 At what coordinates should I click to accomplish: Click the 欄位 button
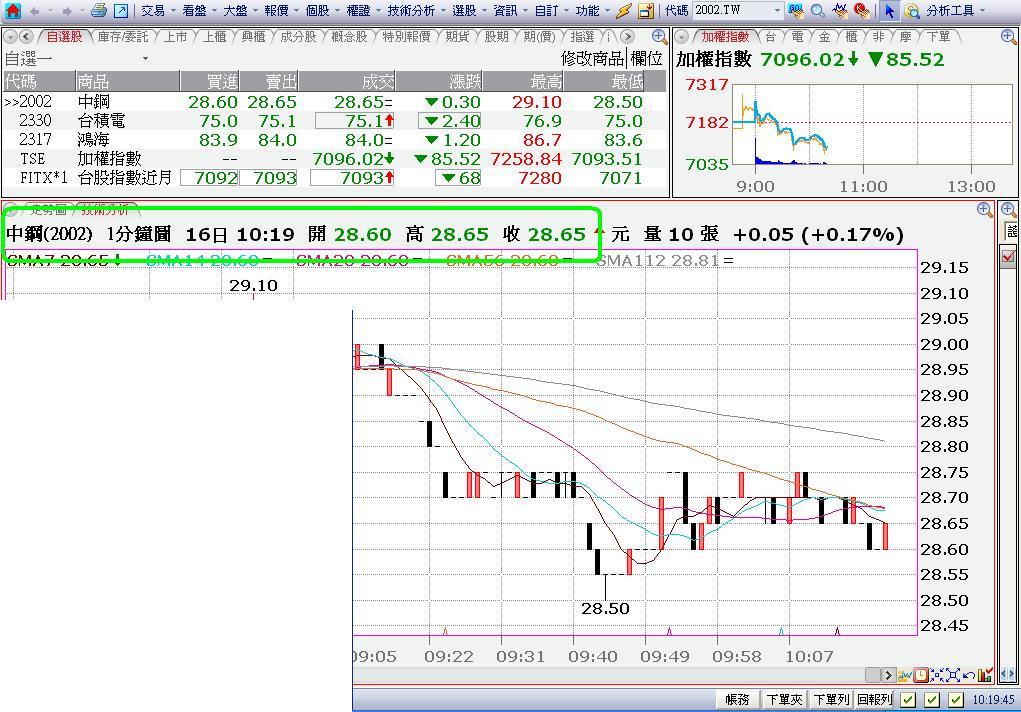tap(647, 59)
